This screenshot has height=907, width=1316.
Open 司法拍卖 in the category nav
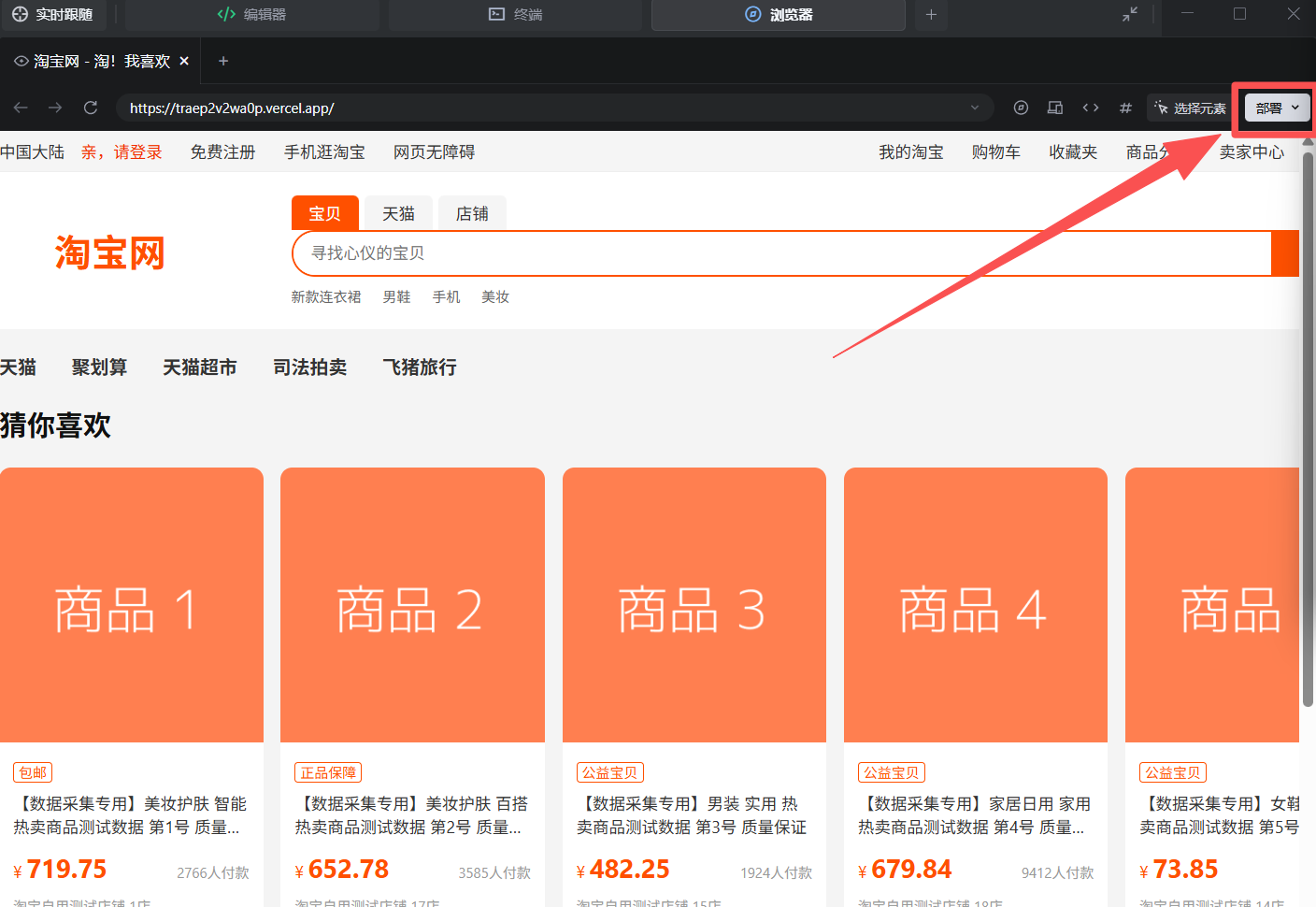(x=310, y=367)
